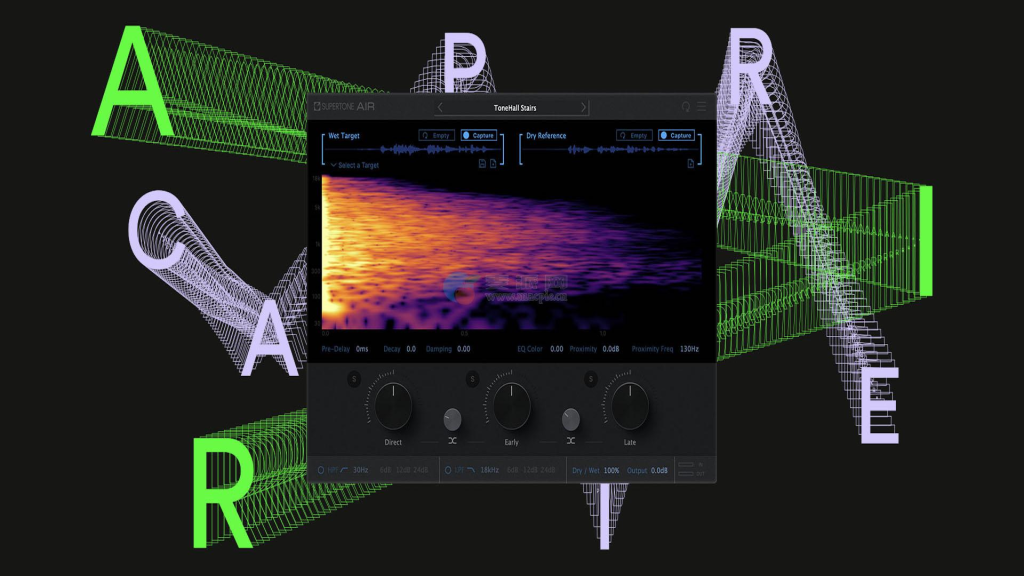Screen dimensions: 1024x576
Task: Click the save icon under Wet Target waveform
Action: tap(482, 162)
